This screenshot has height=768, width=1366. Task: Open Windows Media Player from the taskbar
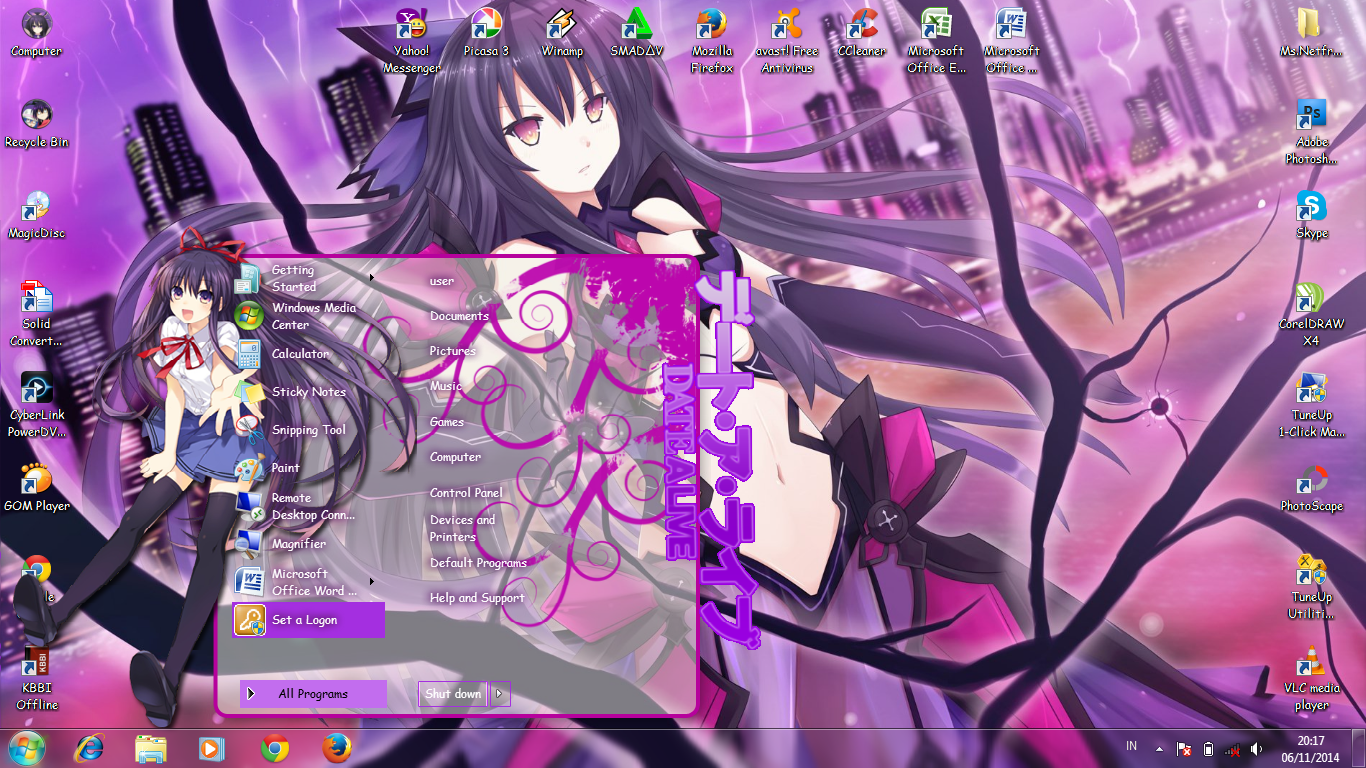pos(213,748)
